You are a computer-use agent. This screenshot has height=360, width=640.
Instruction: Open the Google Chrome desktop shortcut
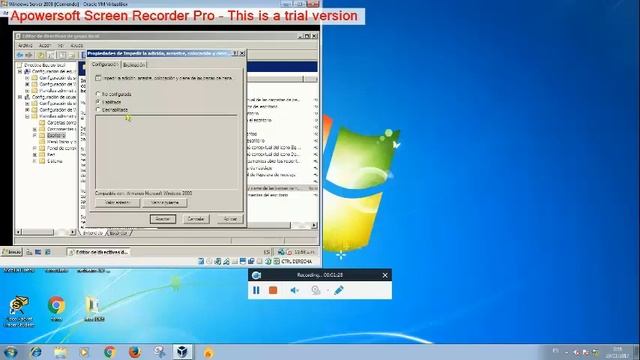click(56, 309)
